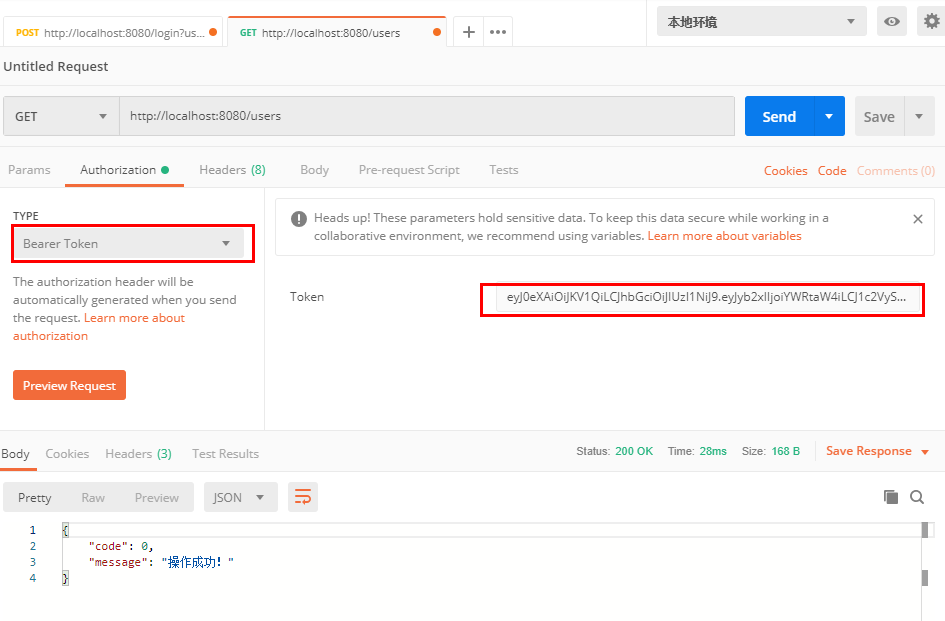945x621 pixels.
Task: Open manage environments gear icon
Action: pos(931,22)
